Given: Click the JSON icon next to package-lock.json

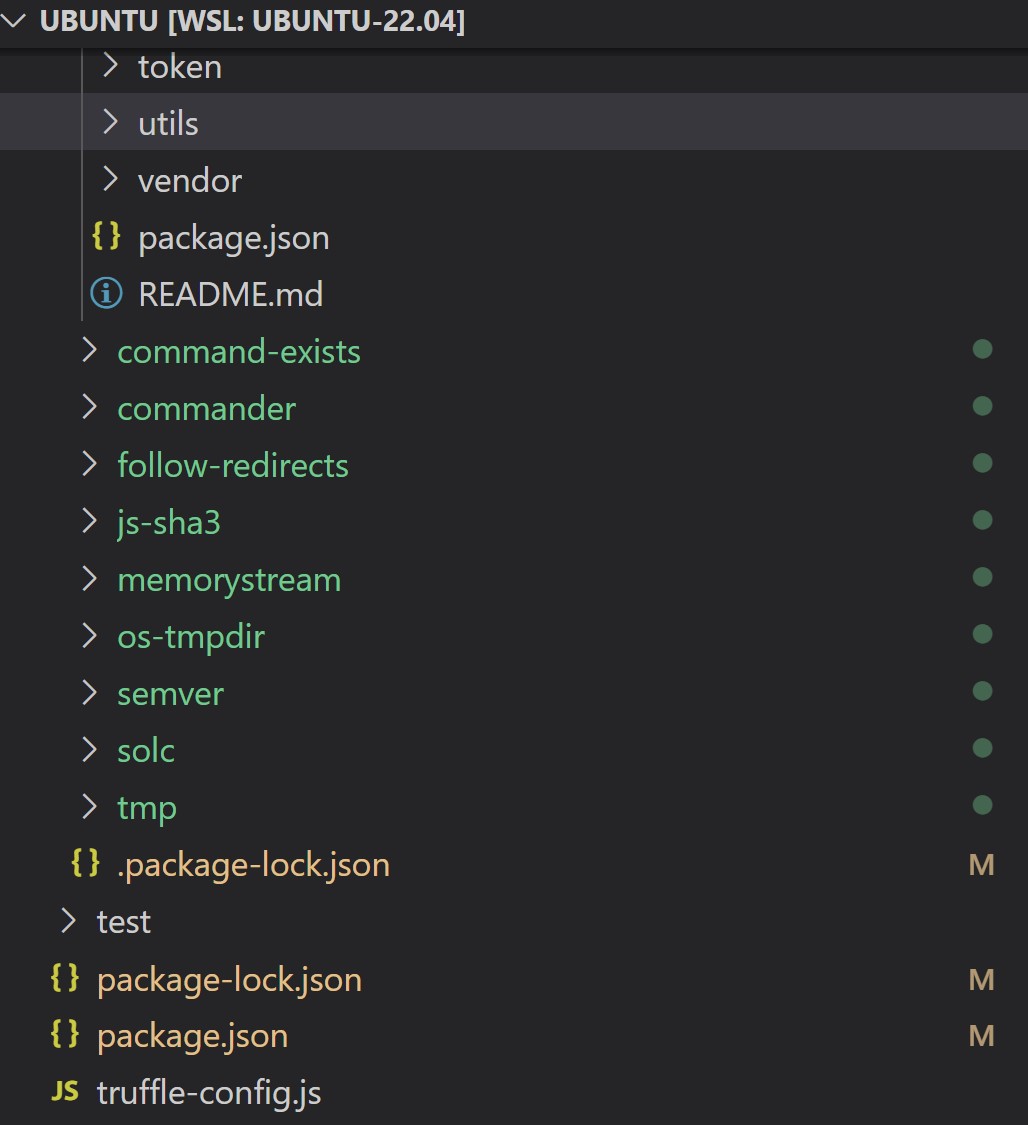Looking at the screenshot, I should (64, 979).
